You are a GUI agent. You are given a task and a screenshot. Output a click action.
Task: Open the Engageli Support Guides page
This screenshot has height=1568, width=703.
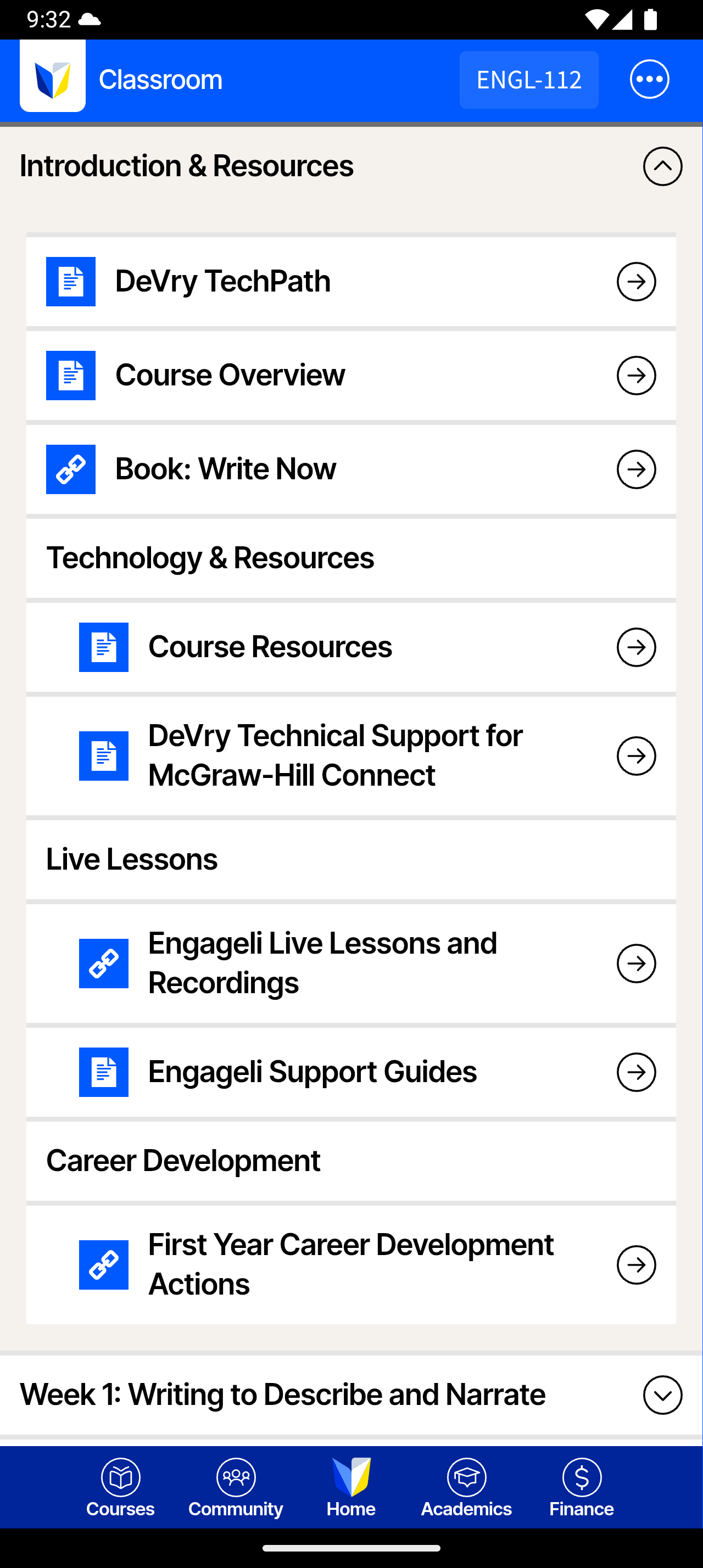(x=313, y=1072)
